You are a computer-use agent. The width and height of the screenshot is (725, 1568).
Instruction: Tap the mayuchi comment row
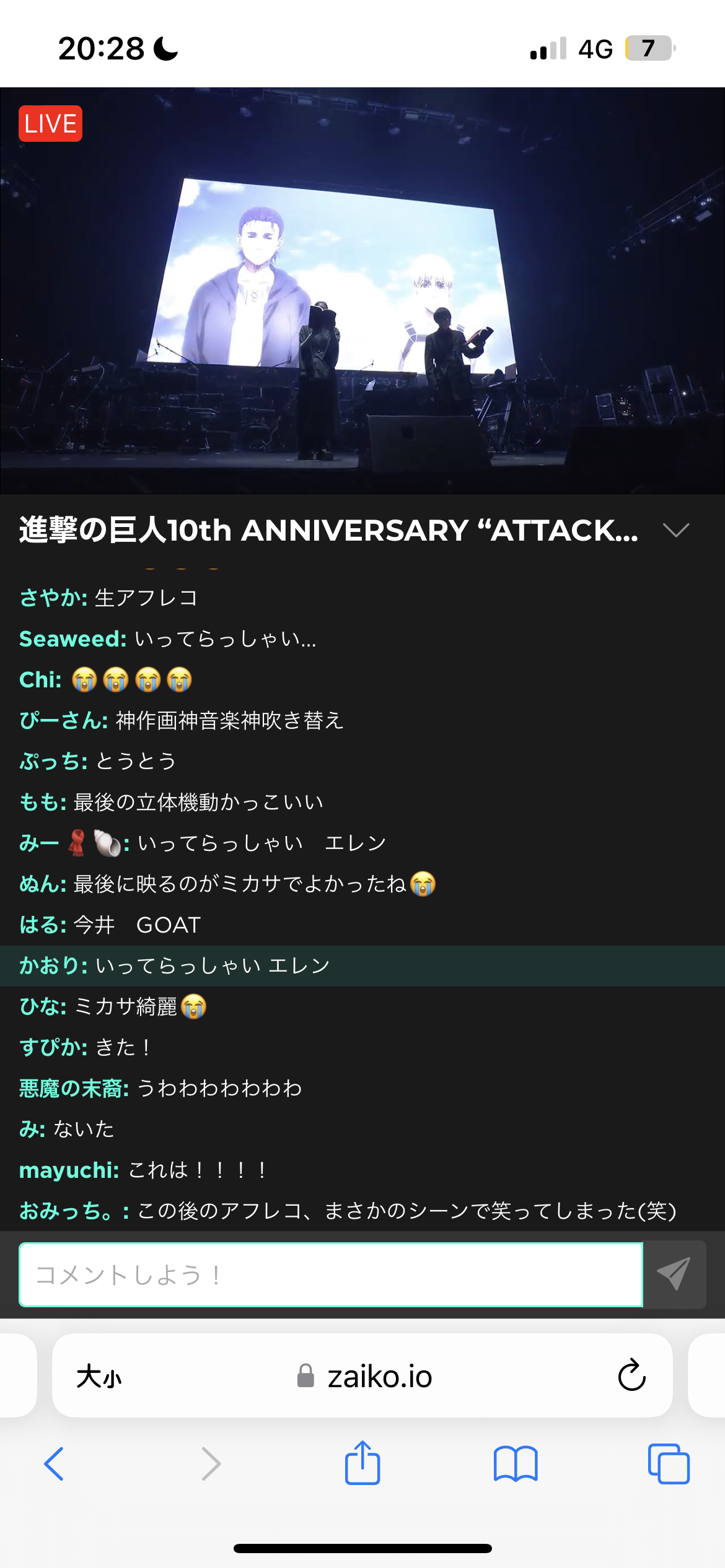click(362, 1170)
